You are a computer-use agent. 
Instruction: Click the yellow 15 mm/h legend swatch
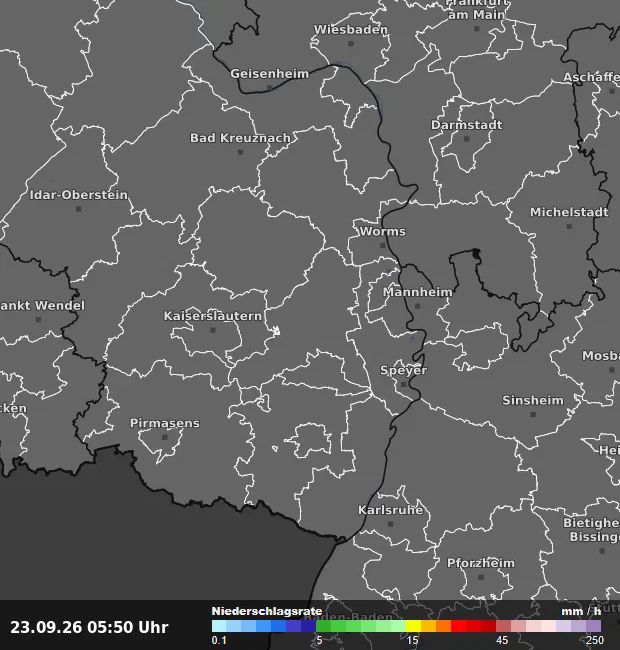tap(413, 626)
